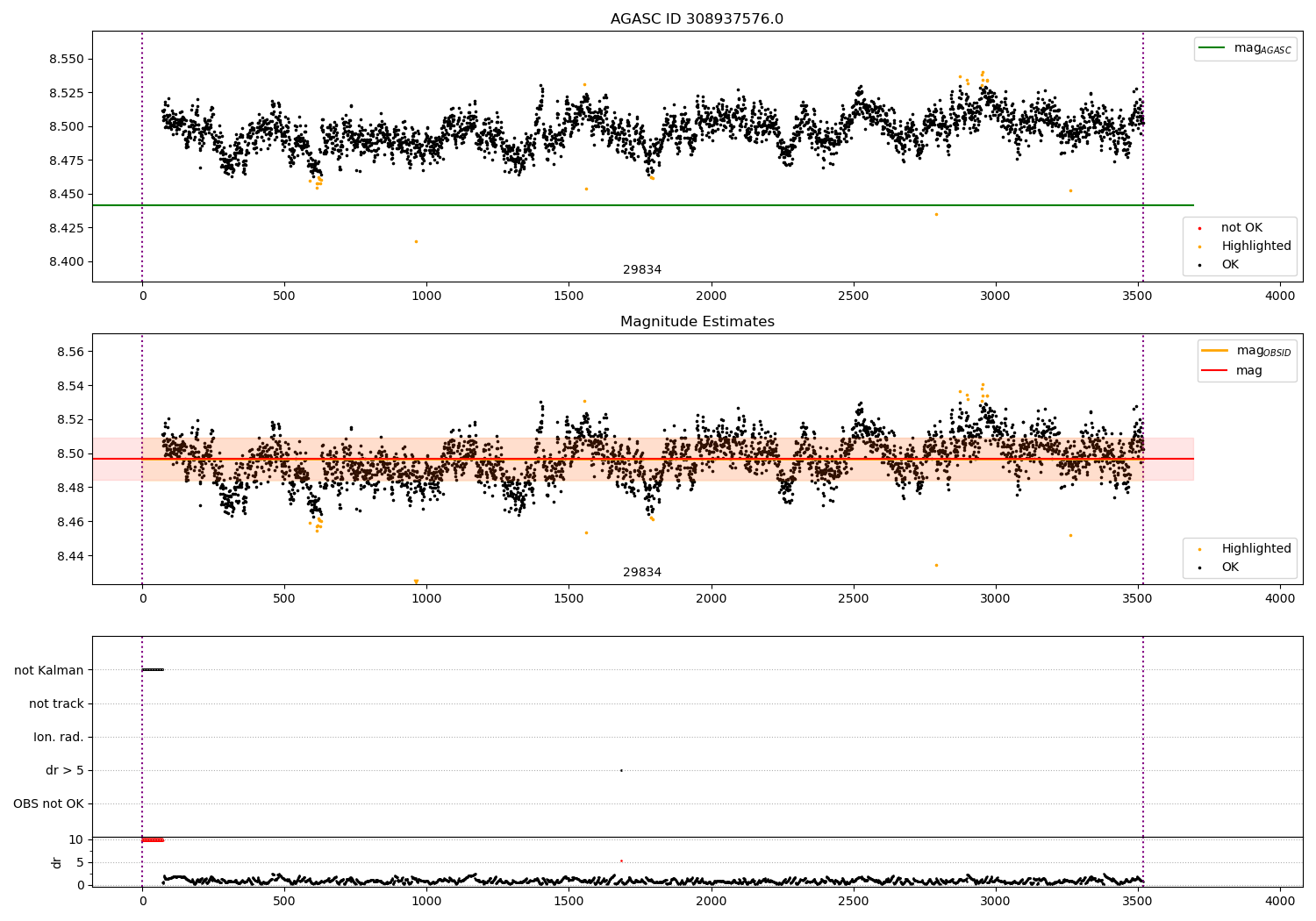
Task: Click the 1500 x-tick under the bottom plot
Action: [x=569, y=902]
